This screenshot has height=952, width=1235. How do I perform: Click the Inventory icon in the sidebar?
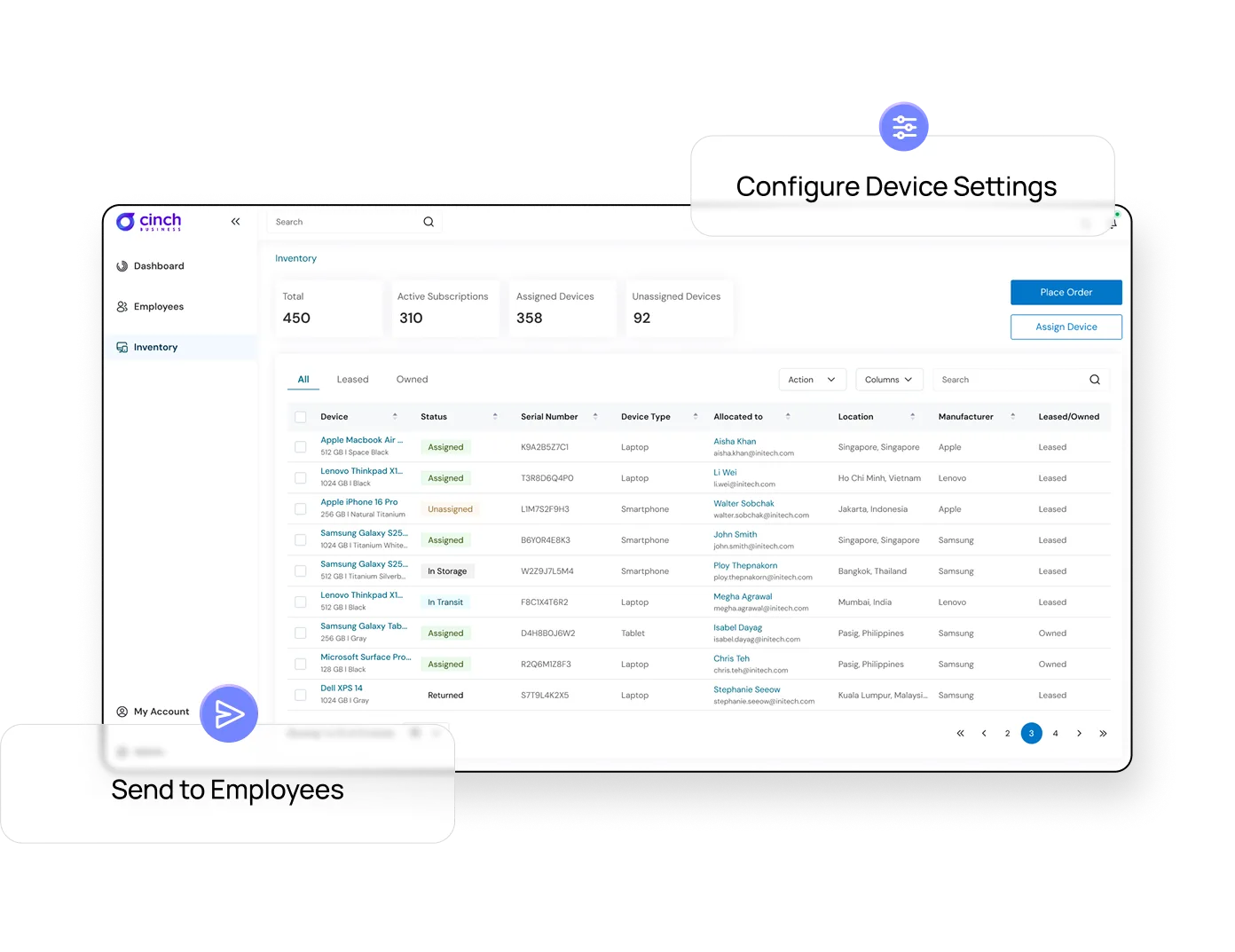click(122, 348)
